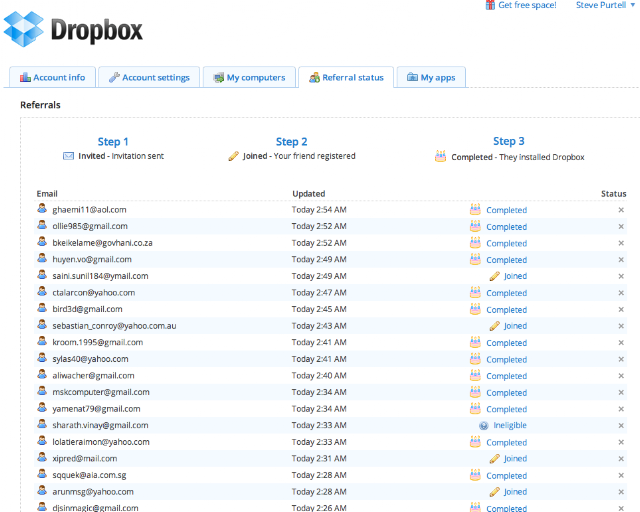
Task: Remove the bird3d@gmail.com referral
Action: click(x=621, y=309)
